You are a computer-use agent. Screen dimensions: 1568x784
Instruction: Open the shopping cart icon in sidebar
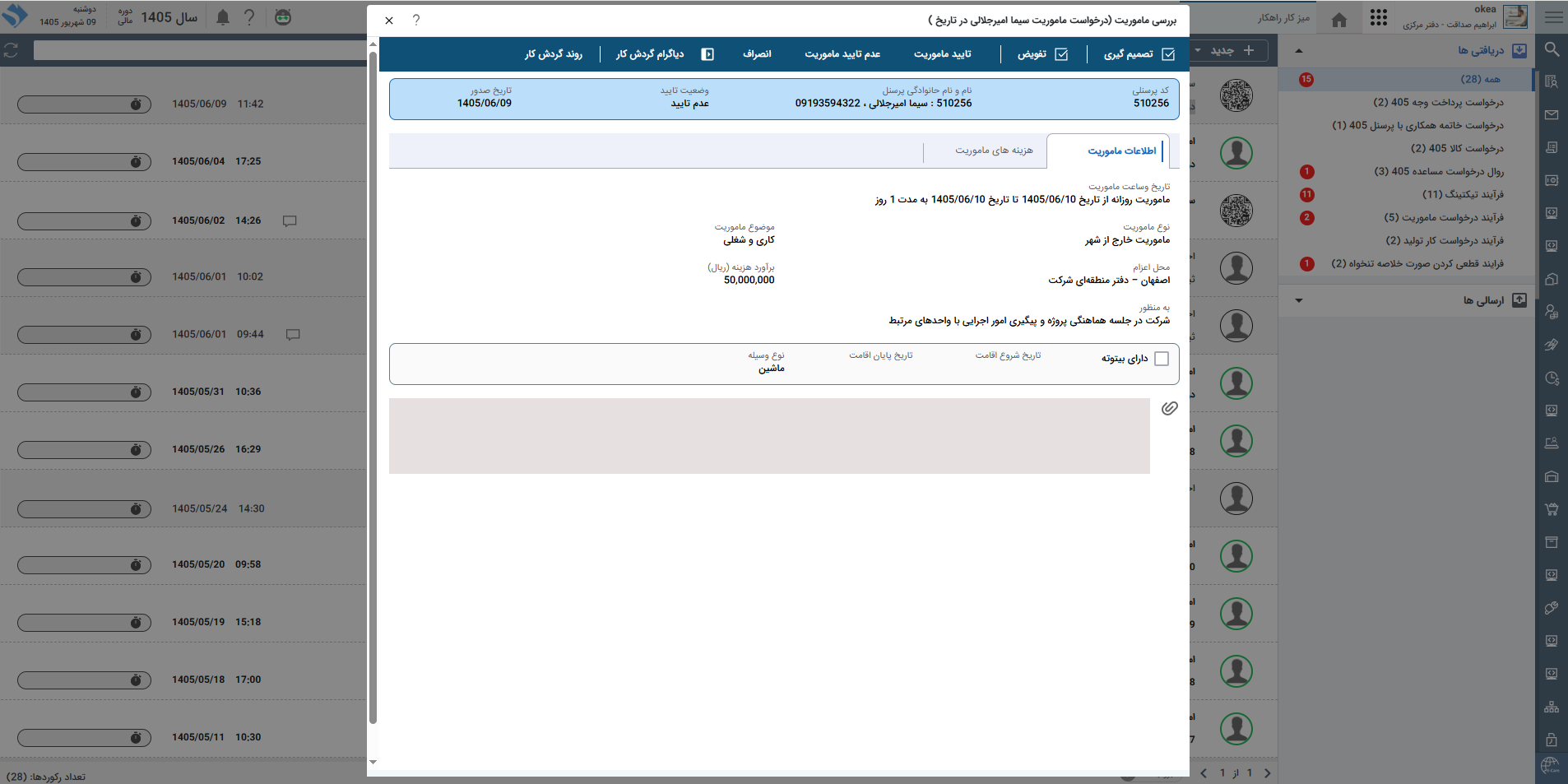pyautogui.click(x=1552, y=509)
